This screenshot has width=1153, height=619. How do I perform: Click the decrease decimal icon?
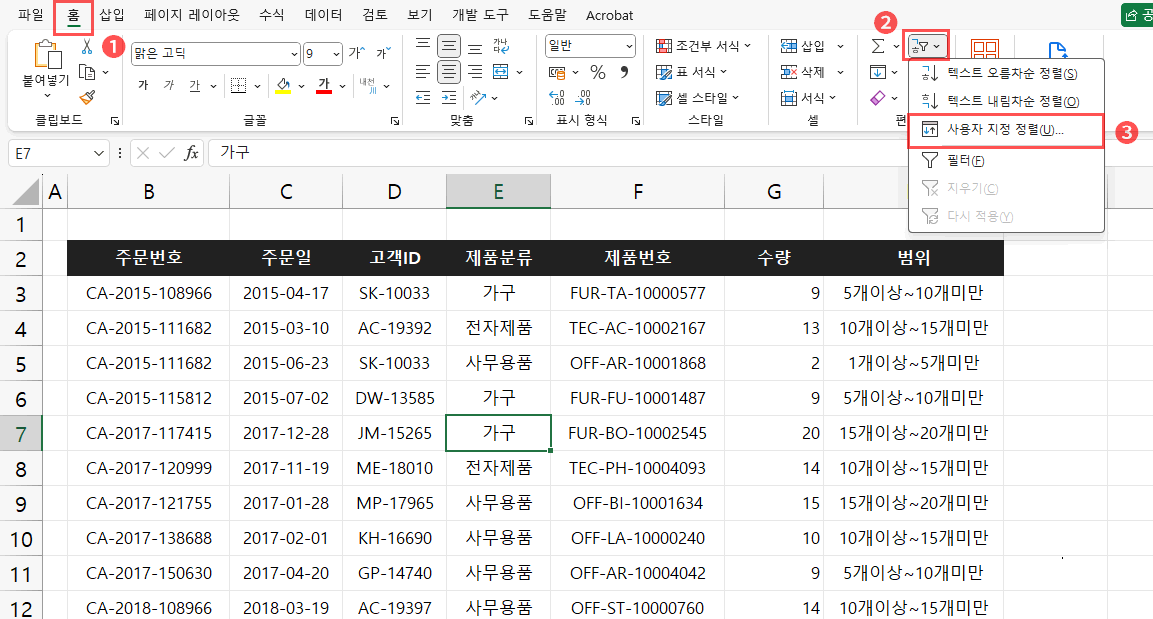click(583, 98)
